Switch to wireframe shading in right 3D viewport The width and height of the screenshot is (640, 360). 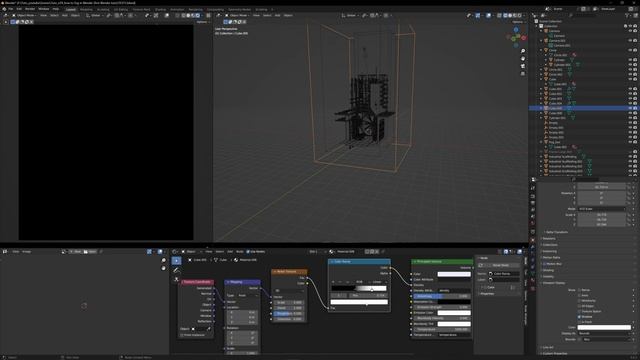tap(505, 16)
